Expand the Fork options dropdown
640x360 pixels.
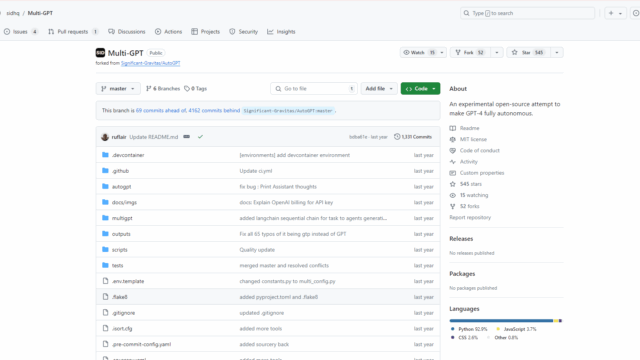pos(497,52)
